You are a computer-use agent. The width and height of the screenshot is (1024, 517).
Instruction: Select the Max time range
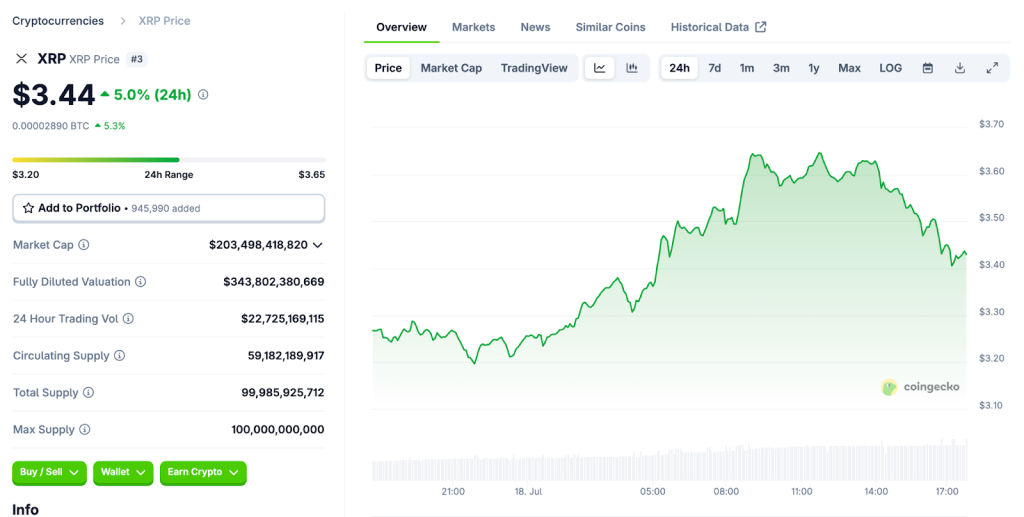click(850, 68)
